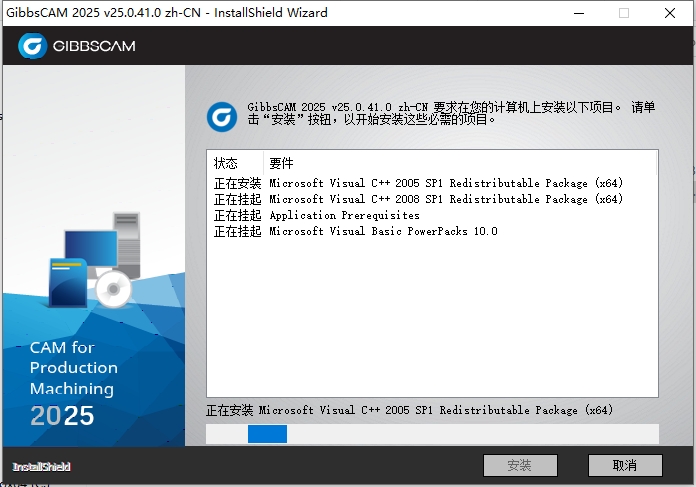Click the status line below the list
696x487 pixels.
(410, 410)
